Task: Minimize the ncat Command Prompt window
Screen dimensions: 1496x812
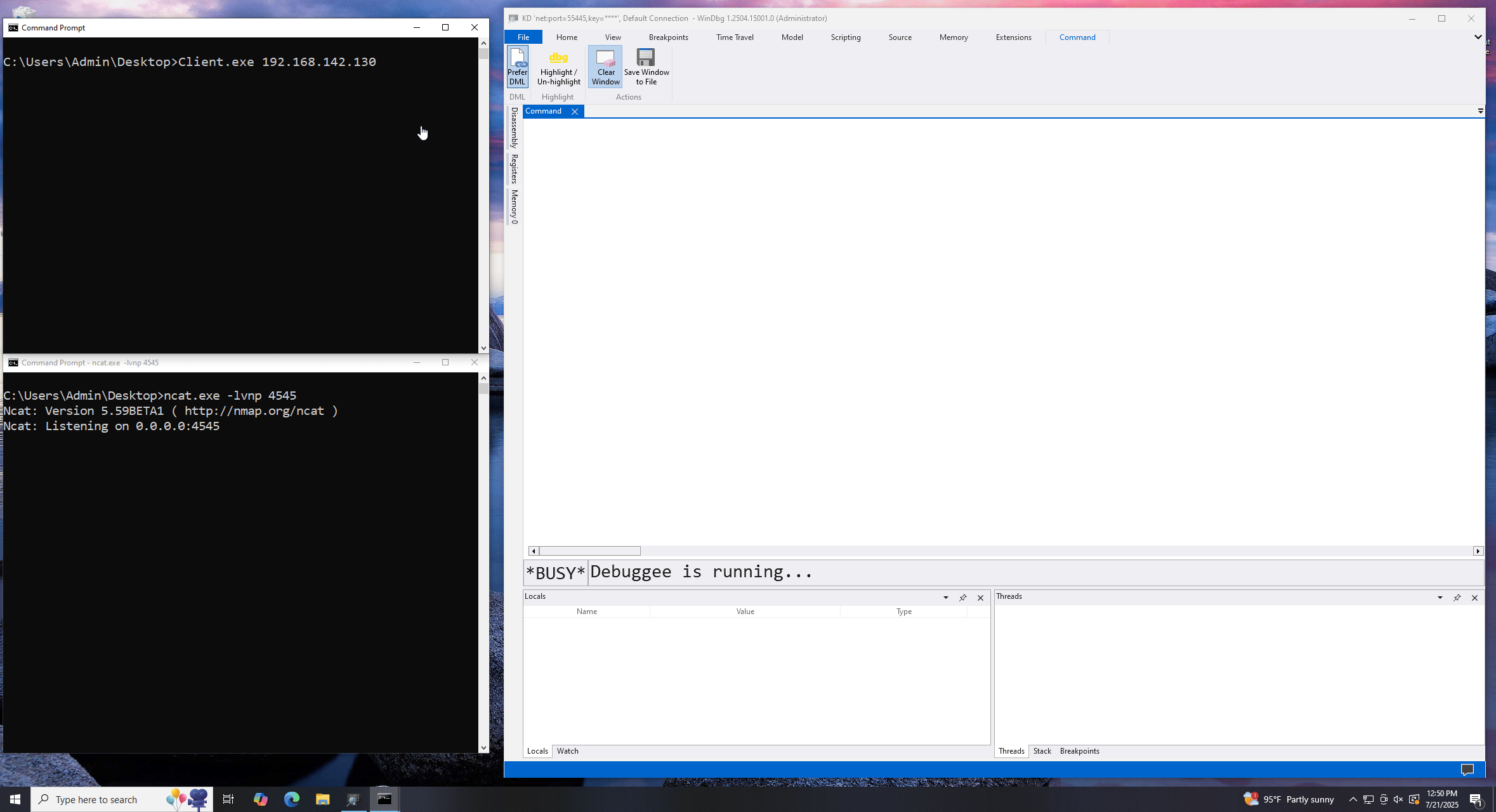Action: [x=417, y=362]
